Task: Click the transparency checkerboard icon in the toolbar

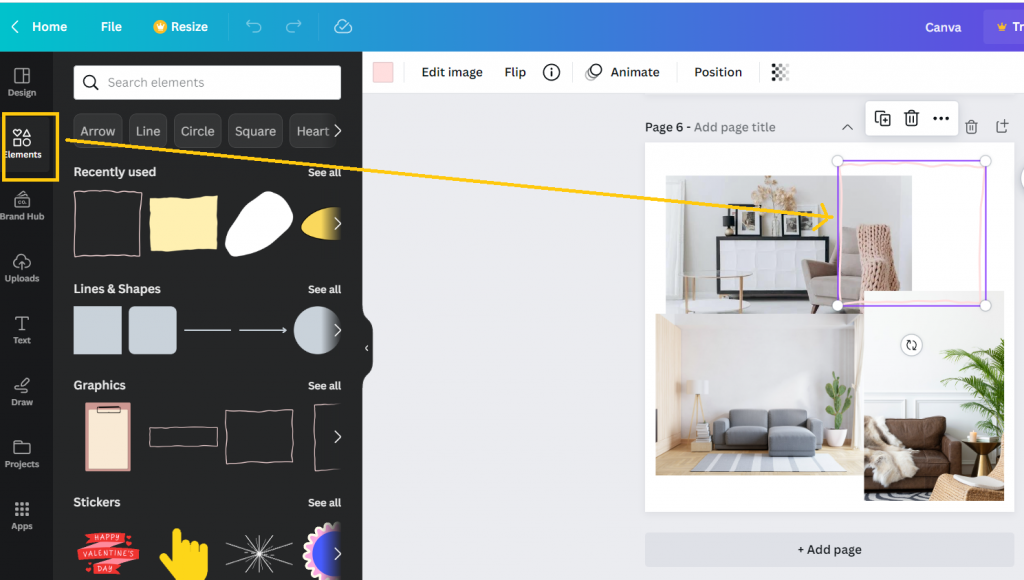Action: coord(779,72)
